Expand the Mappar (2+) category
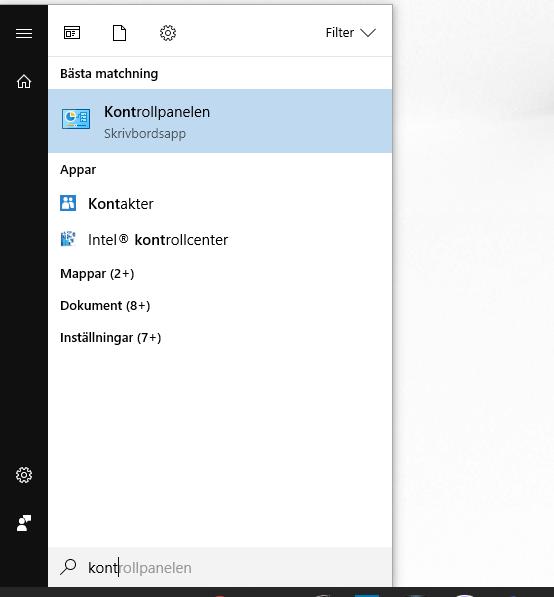This screenshot has width=554, height=597. click(97, 274)
